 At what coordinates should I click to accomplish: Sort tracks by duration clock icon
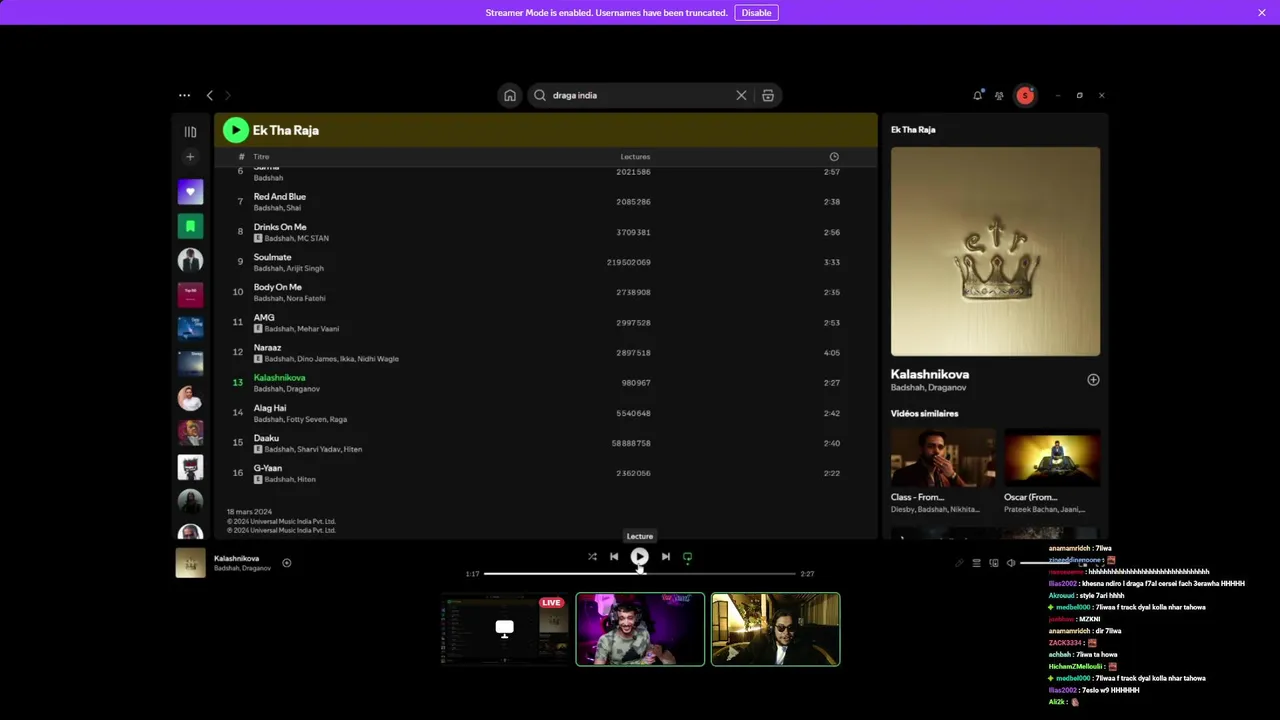[834, 156]
